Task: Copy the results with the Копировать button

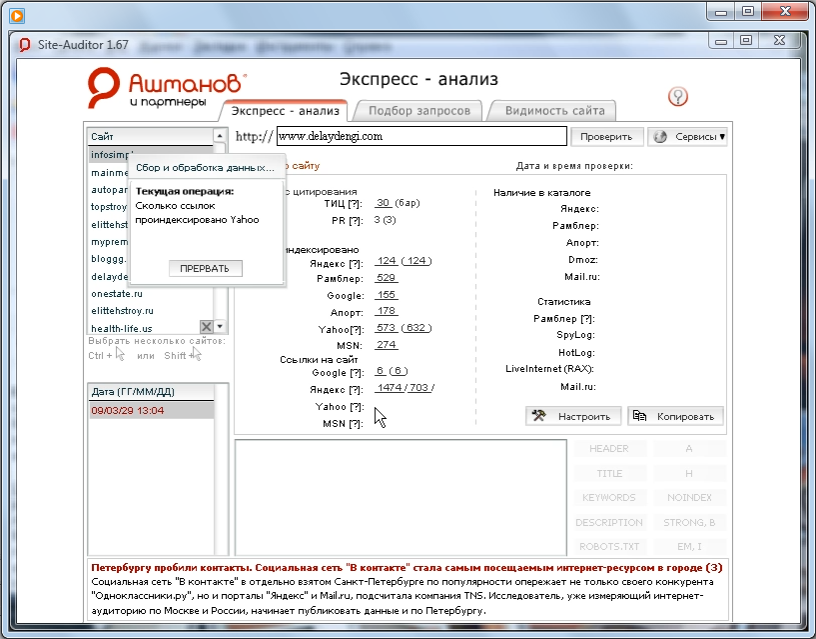Action: (x=675, y=416)
